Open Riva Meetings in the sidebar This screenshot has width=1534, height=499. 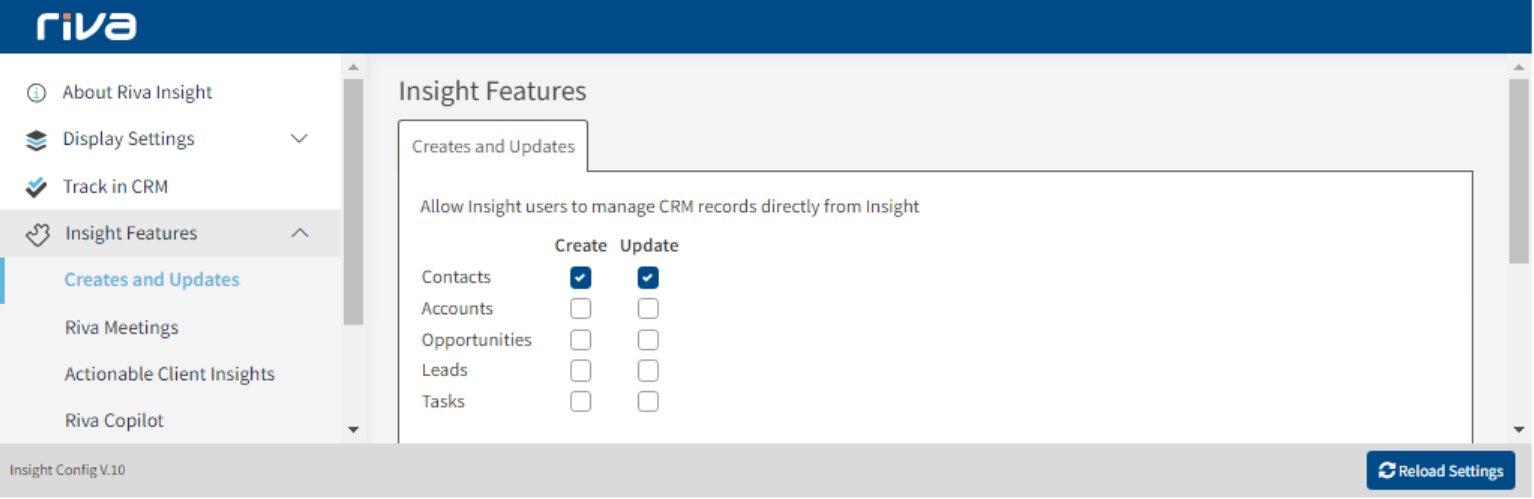point(122,328)
